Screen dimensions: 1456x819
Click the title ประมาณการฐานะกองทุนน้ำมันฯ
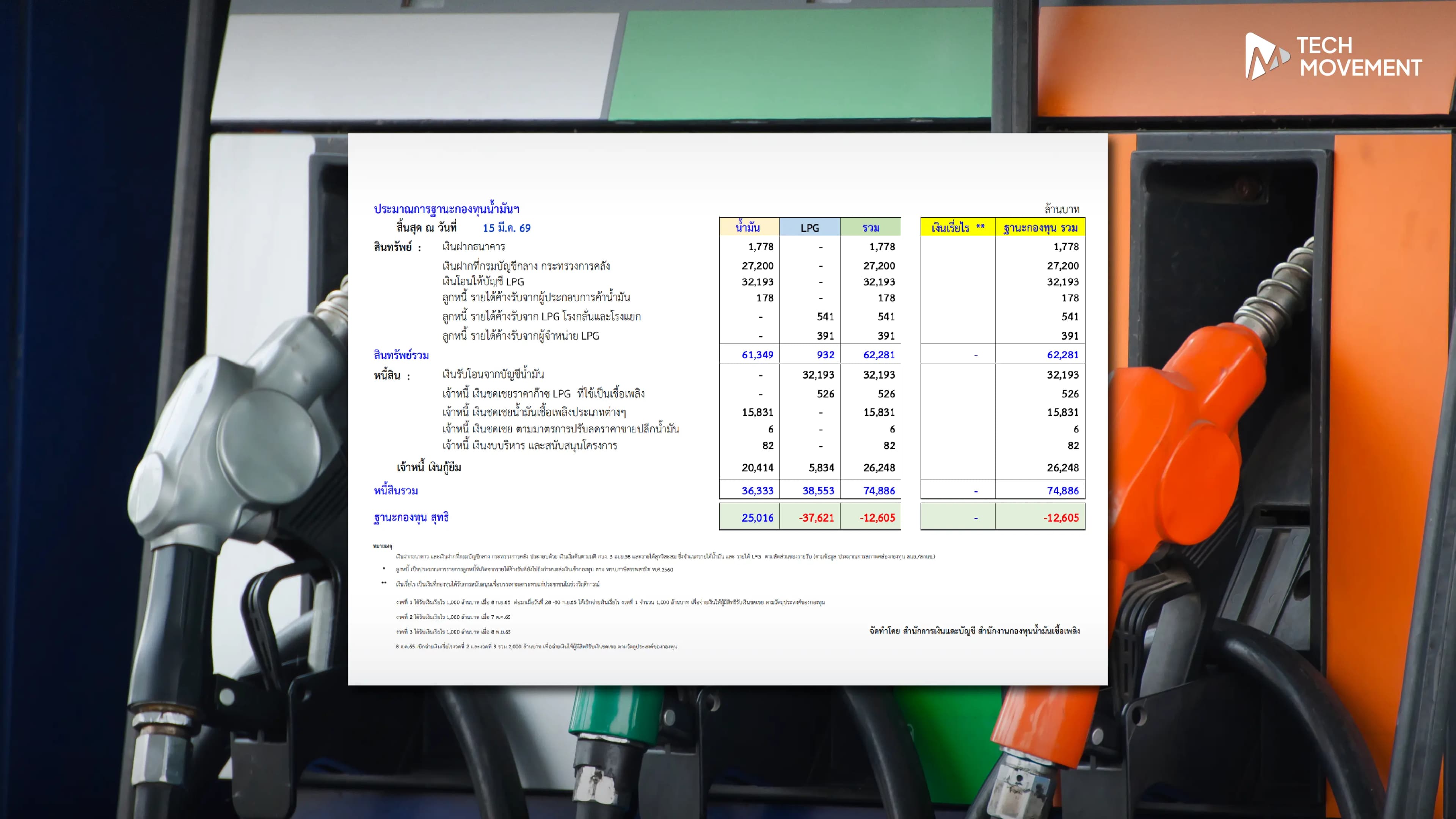446,209
